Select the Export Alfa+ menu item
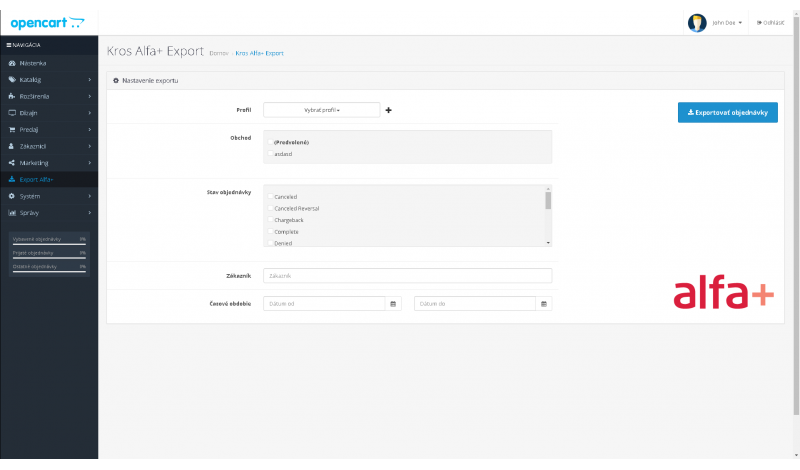Image resolution: width=800 pixels, height=470 pixels. (49, 180)
